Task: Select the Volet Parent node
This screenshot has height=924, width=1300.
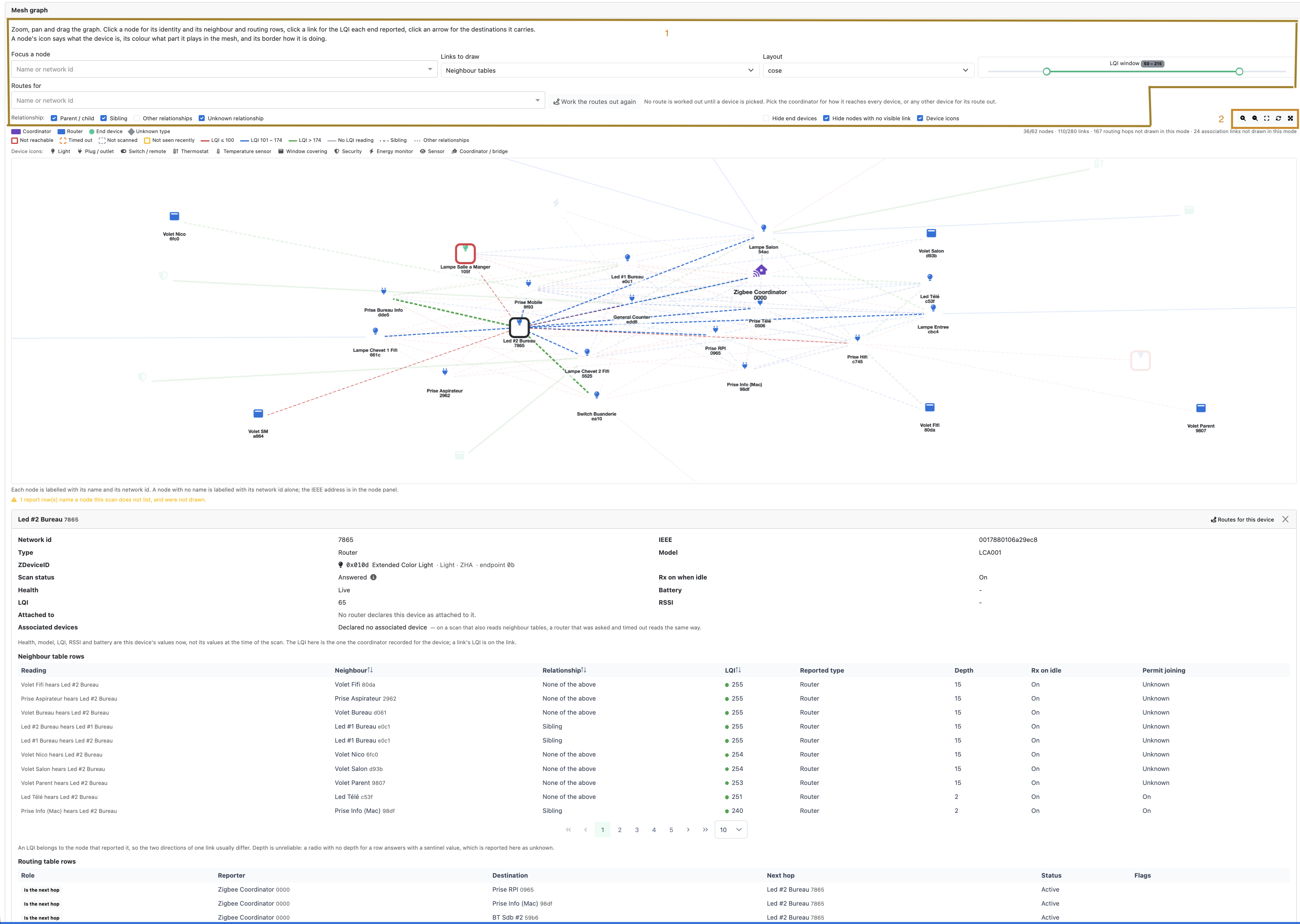Action: [1200, 408]
